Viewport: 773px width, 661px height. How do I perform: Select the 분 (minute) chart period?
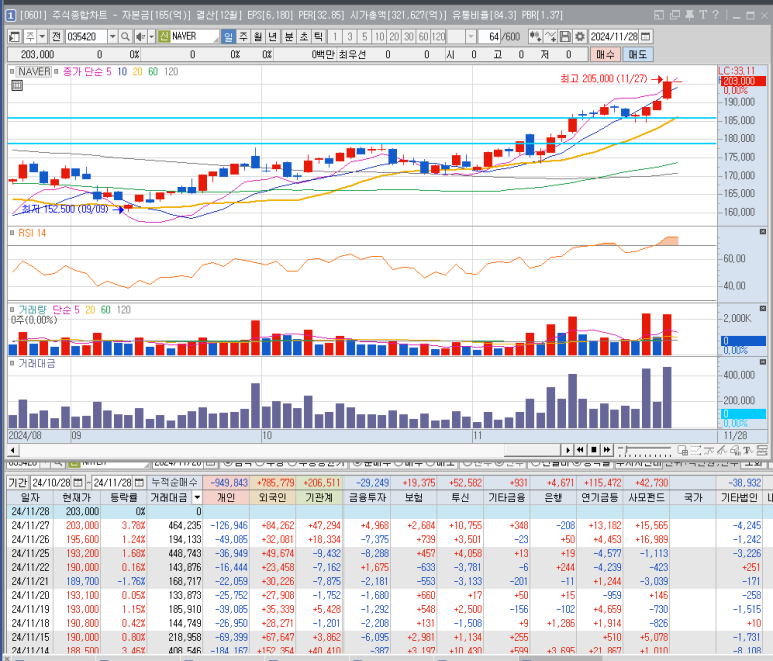tap(289, 36)
